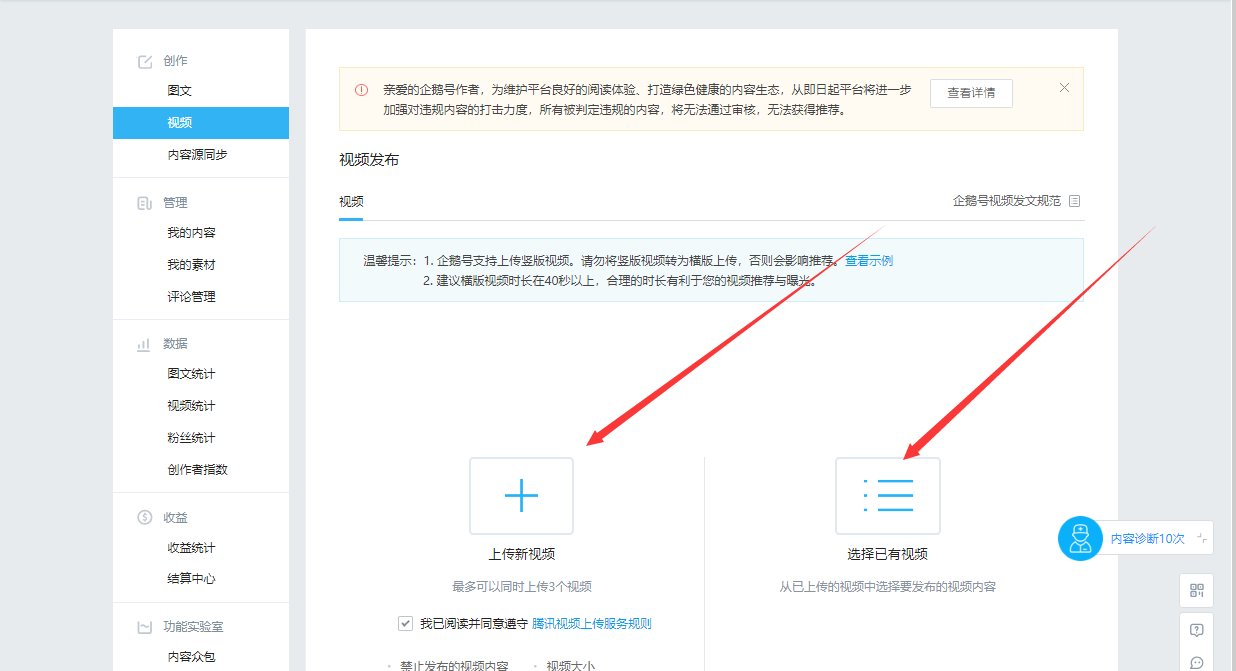Viewport: 1236px width, 671px height.
Task: Click the feedback chat bubble icon
Action: click(x=1196, y=663)
